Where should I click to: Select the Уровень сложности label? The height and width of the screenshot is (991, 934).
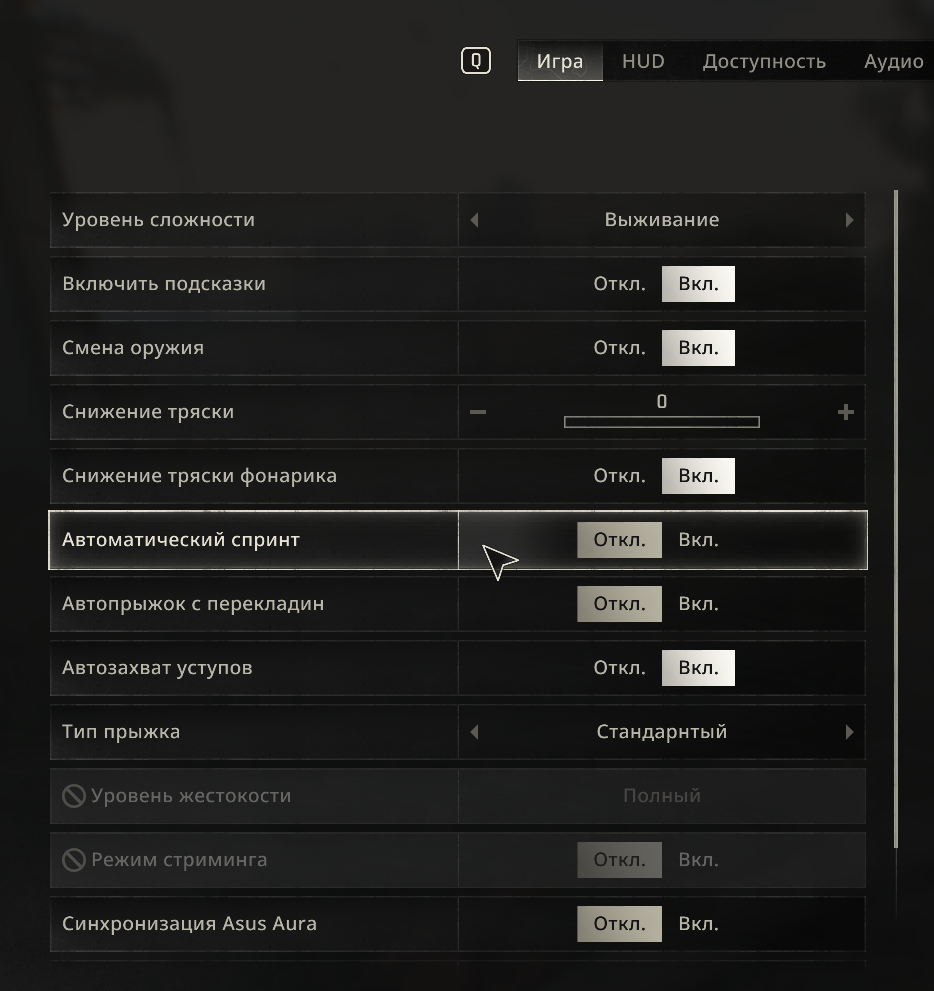click(159, 220)
